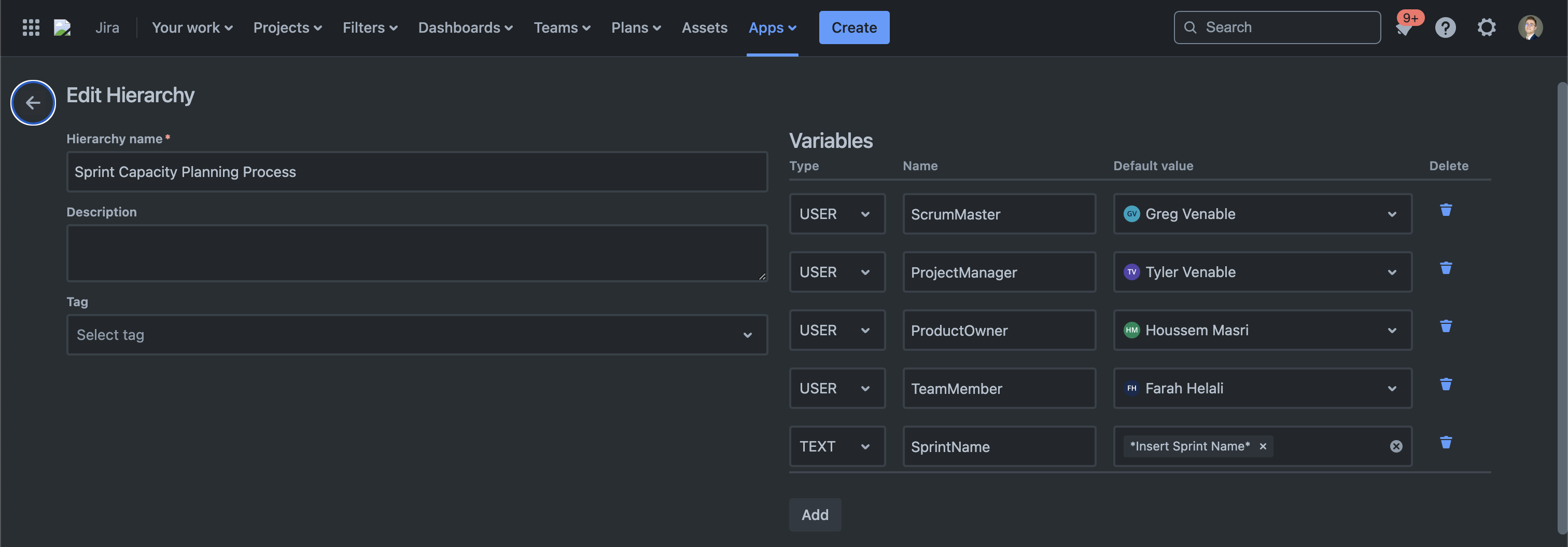
Task: Remove the *Insert Sprint Name* chip
Action: 1263,446
